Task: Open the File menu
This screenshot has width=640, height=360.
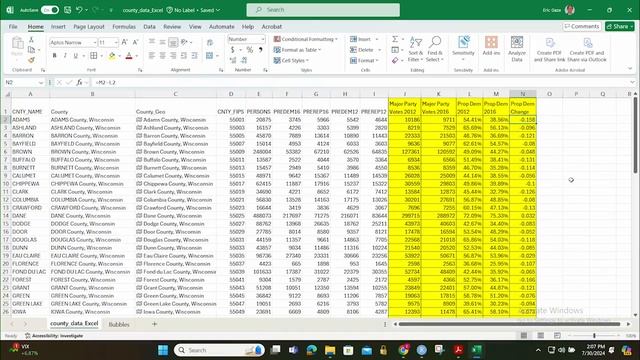Action: click(13, 27)
